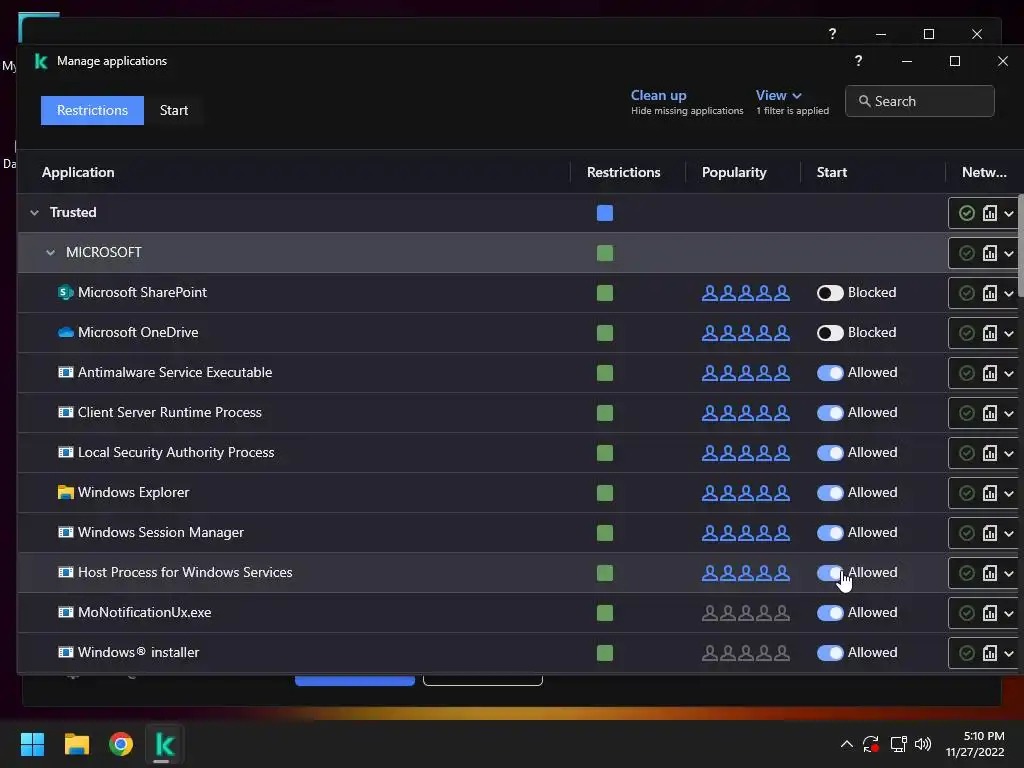Click the traffic chart icon for the MICROSOFT group
This screenshot has width=1024, height=768.
click(990, 253)
